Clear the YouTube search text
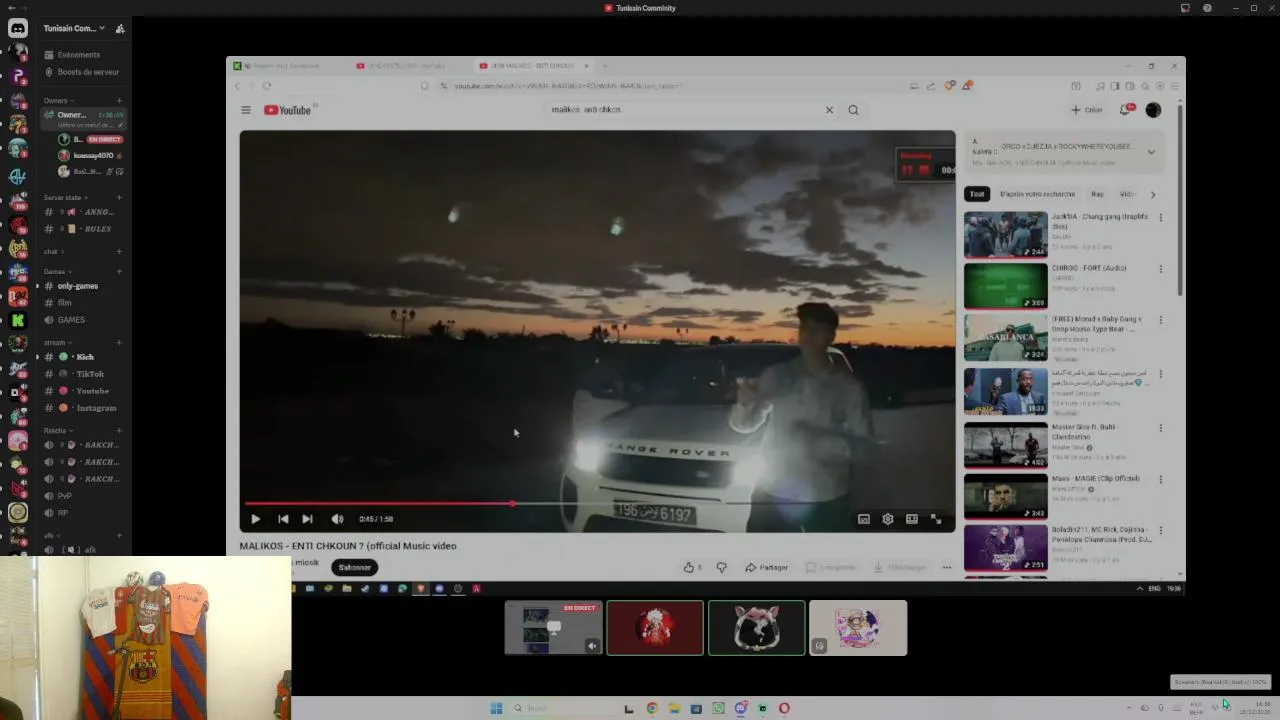The image size is (1280, 720). 829,110
